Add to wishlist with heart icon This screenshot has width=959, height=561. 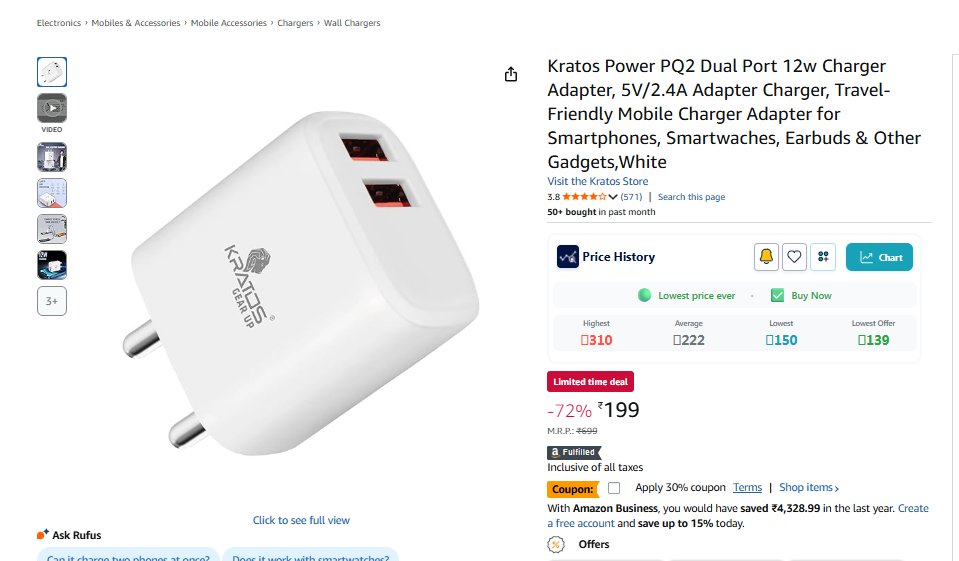click(x=794, y=257)
